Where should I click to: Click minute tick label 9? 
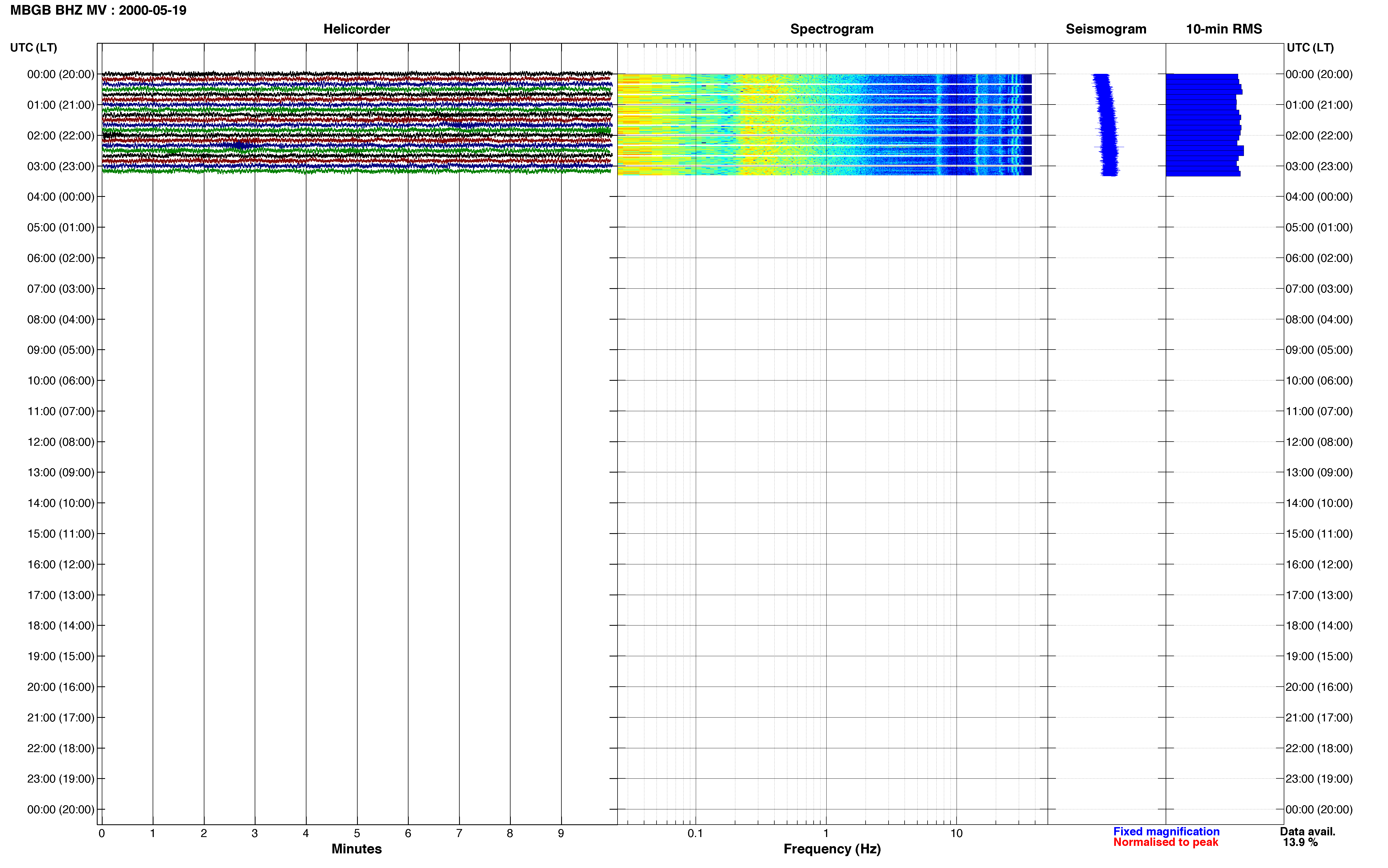pyautogui.click(x=561, y=833)
